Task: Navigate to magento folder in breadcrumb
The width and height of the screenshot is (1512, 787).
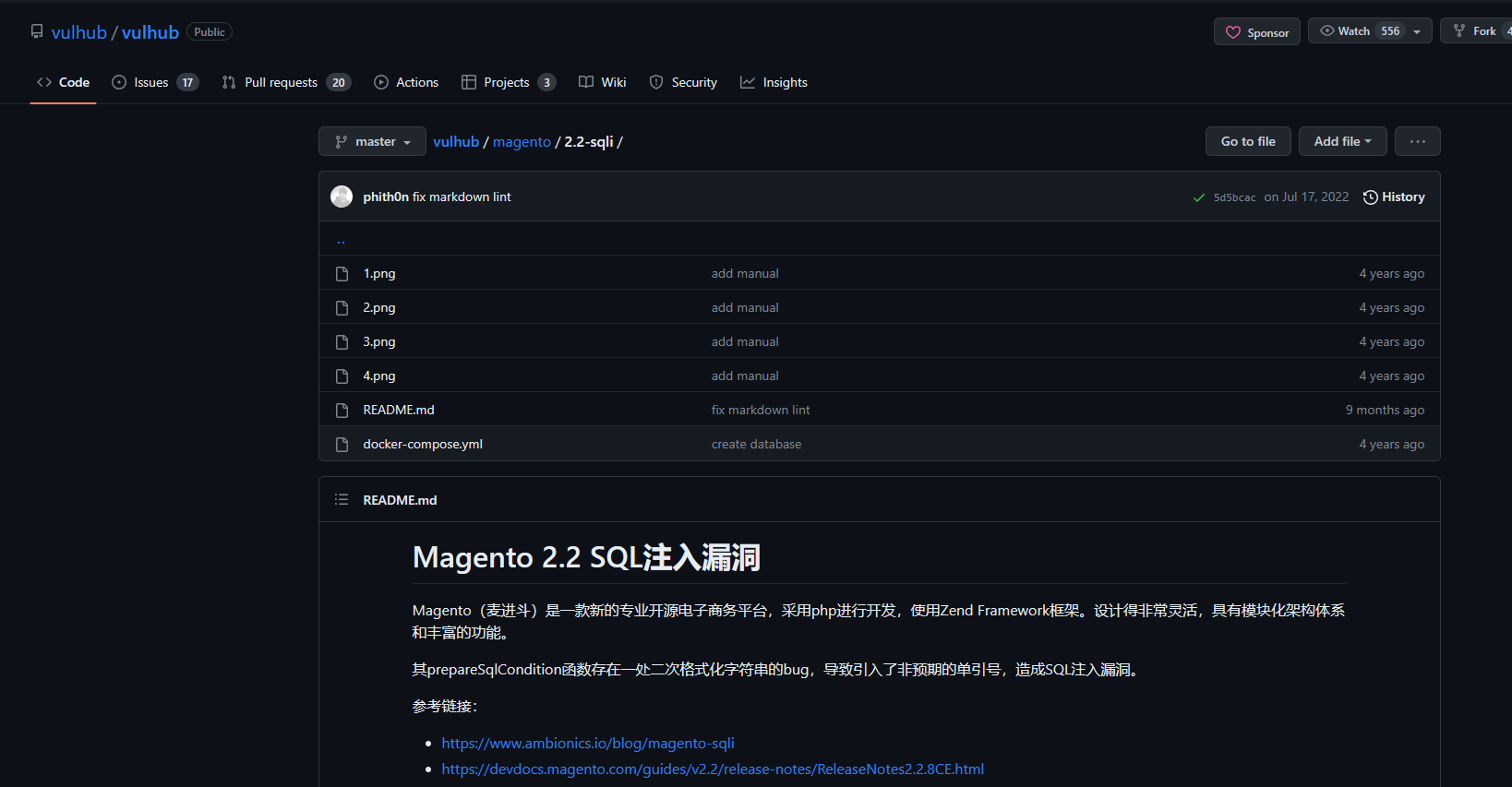Action: point(522,141)
